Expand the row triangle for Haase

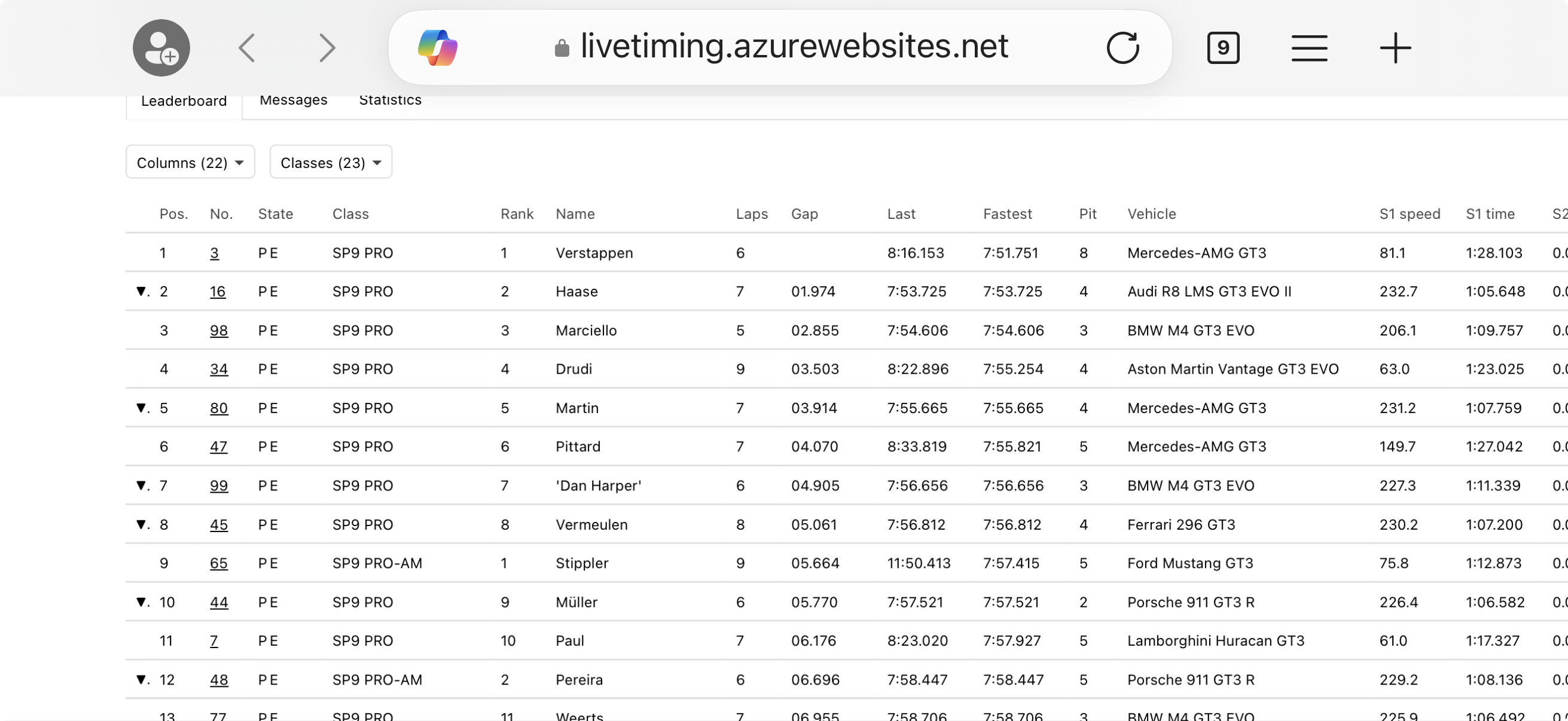pyautogui.click(x=141, y=291)
